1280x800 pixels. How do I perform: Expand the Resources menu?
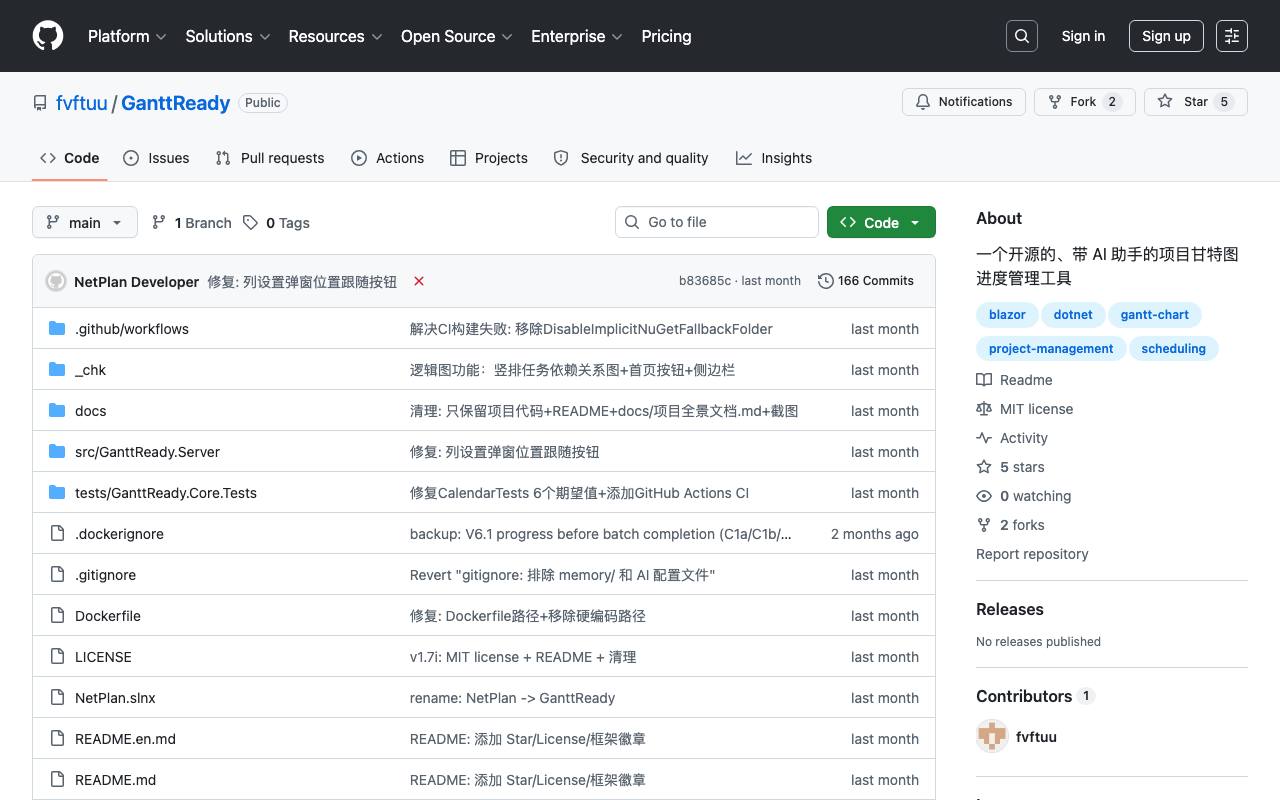pyautogui.click(x=335, y=36)
